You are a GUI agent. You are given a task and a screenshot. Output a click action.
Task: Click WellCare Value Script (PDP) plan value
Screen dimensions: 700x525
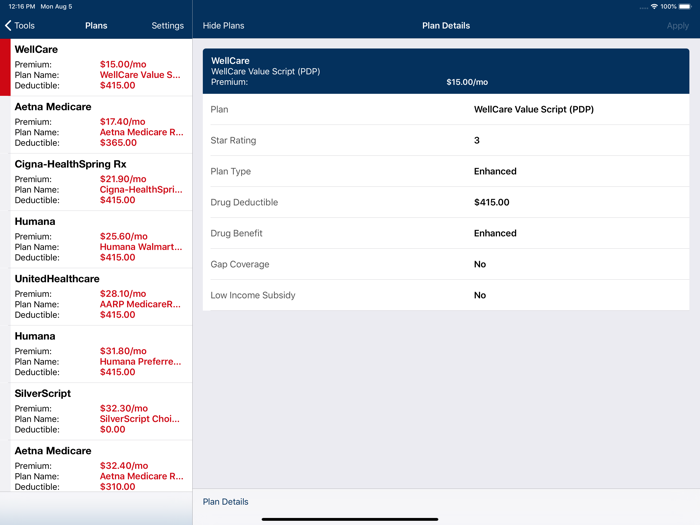533,109
